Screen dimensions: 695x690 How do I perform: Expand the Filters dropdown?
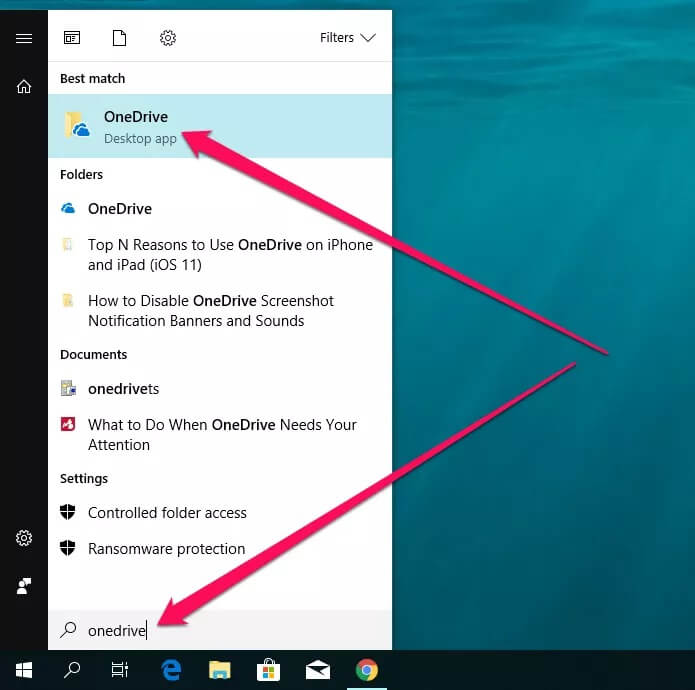tap(348, 38)
